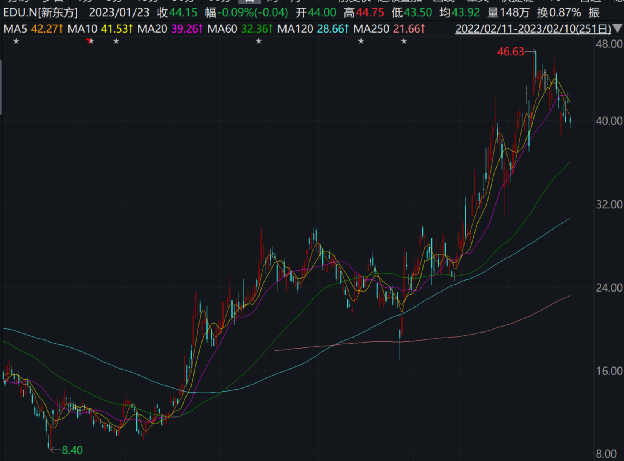Click the MA5 42.27 indicator label
624x461 pixels.
click(x=33, y=29)
